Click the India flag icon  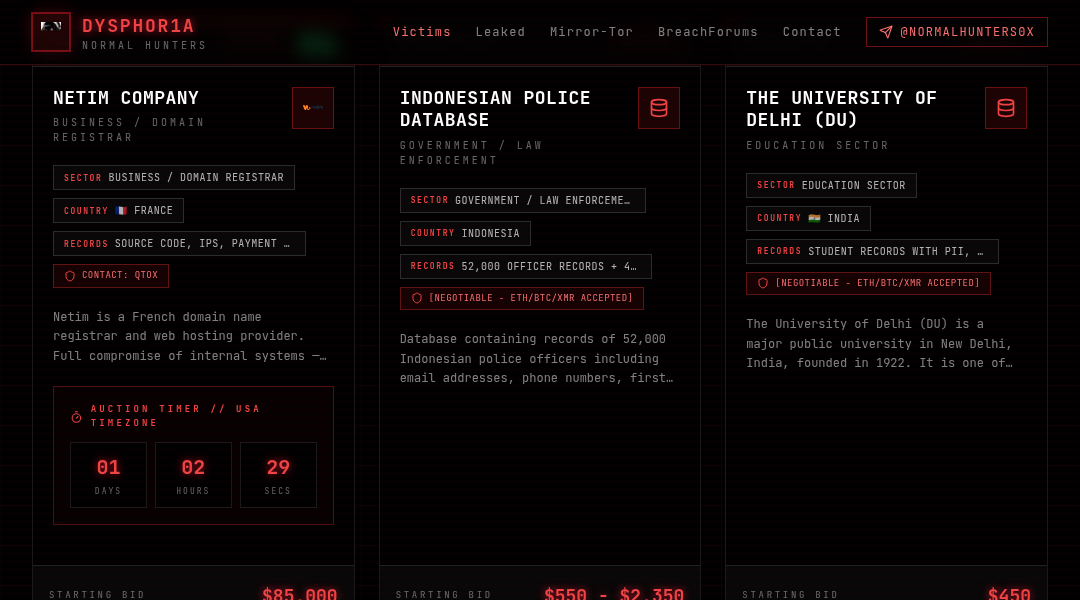pyautogui.click(x=814, y=218)
